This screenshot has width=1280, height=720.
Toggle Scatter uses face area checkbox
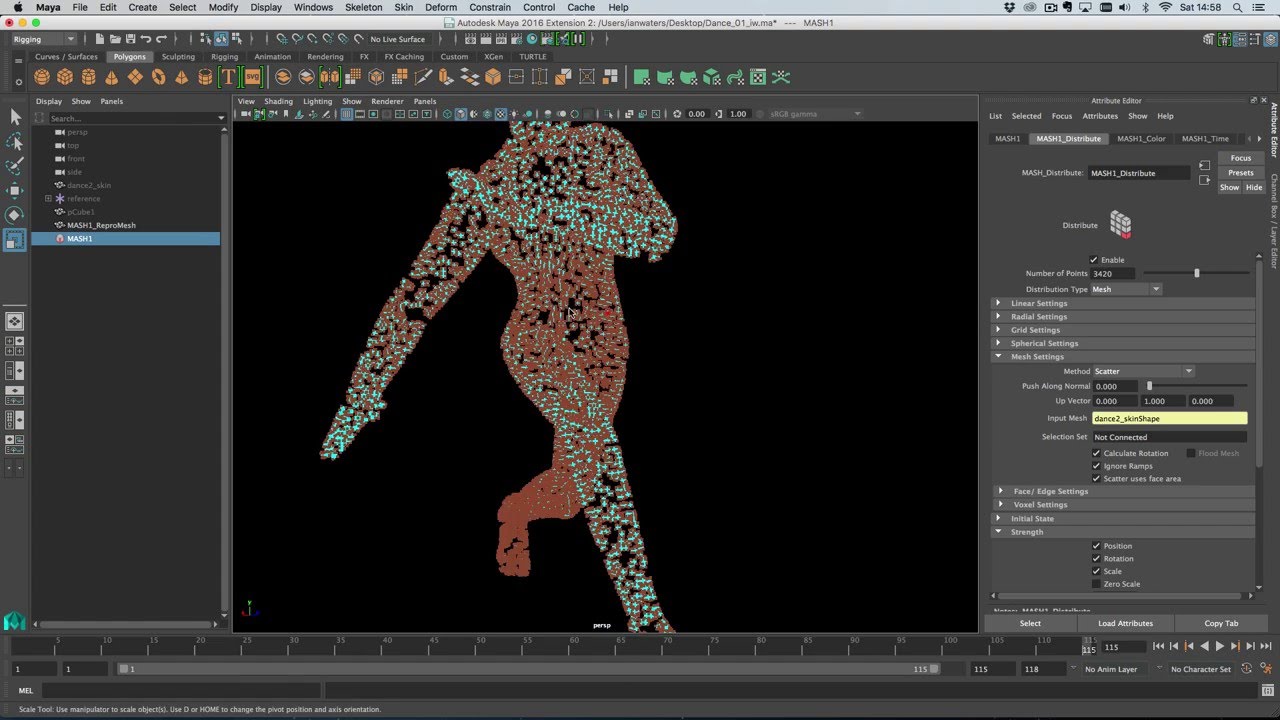tap(1096, 478)
